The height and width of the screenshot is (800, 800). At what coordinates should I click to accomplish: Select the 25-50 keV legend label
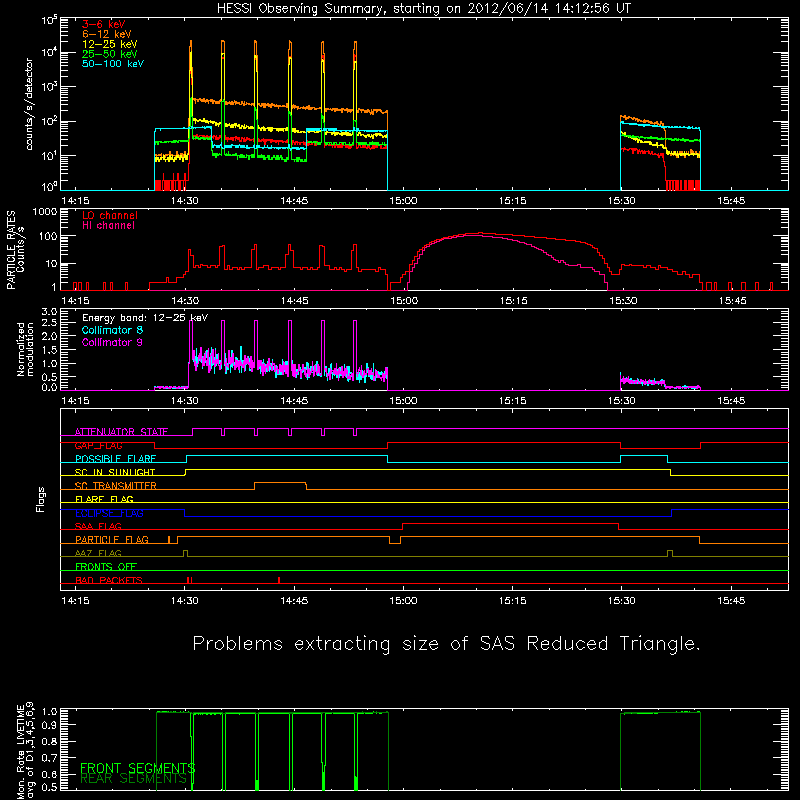pyautogui.click(x=110, y=54)
